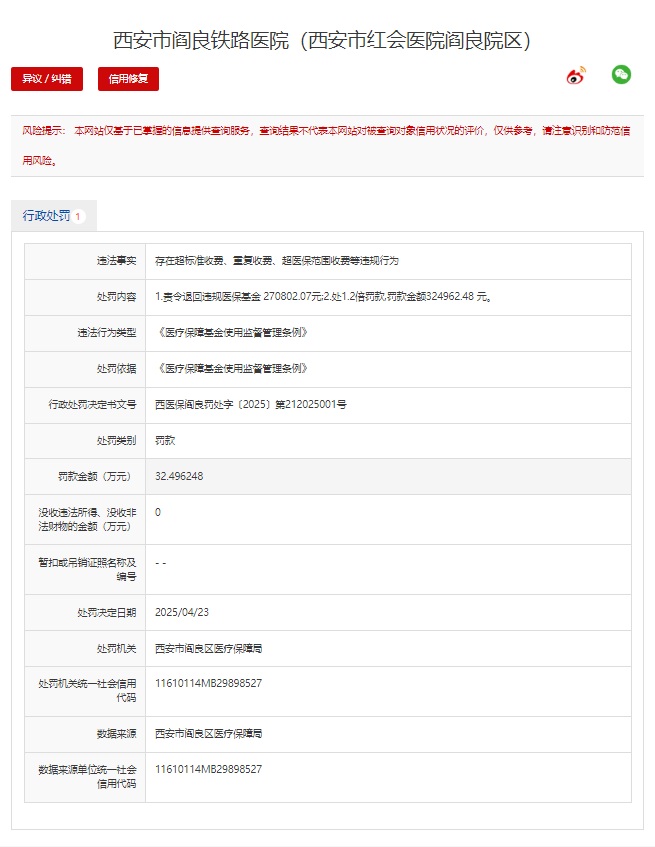This screenshot has width=655, height=847.
Task: Click the text 存在超标准收费、重复收费
Action: tap(213, 261)
